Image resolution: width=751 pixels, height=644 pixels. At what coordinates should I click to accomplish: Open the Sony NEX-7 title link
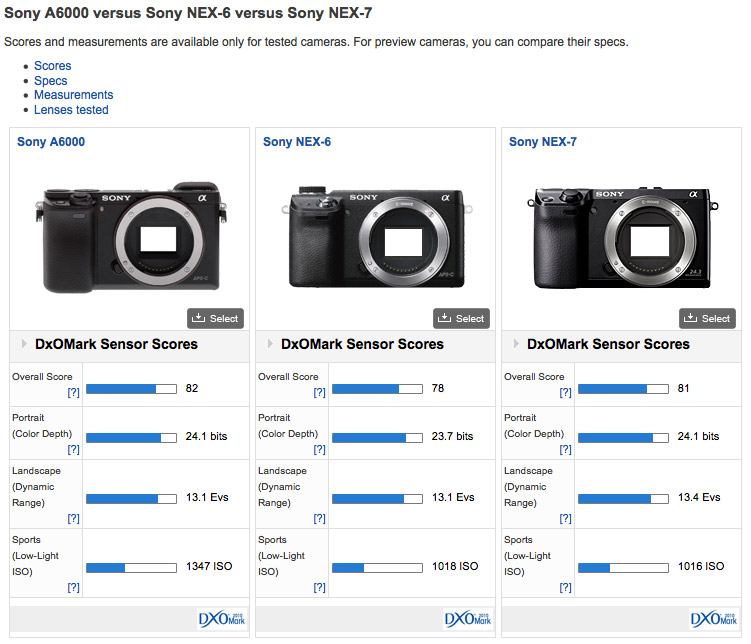543,142
